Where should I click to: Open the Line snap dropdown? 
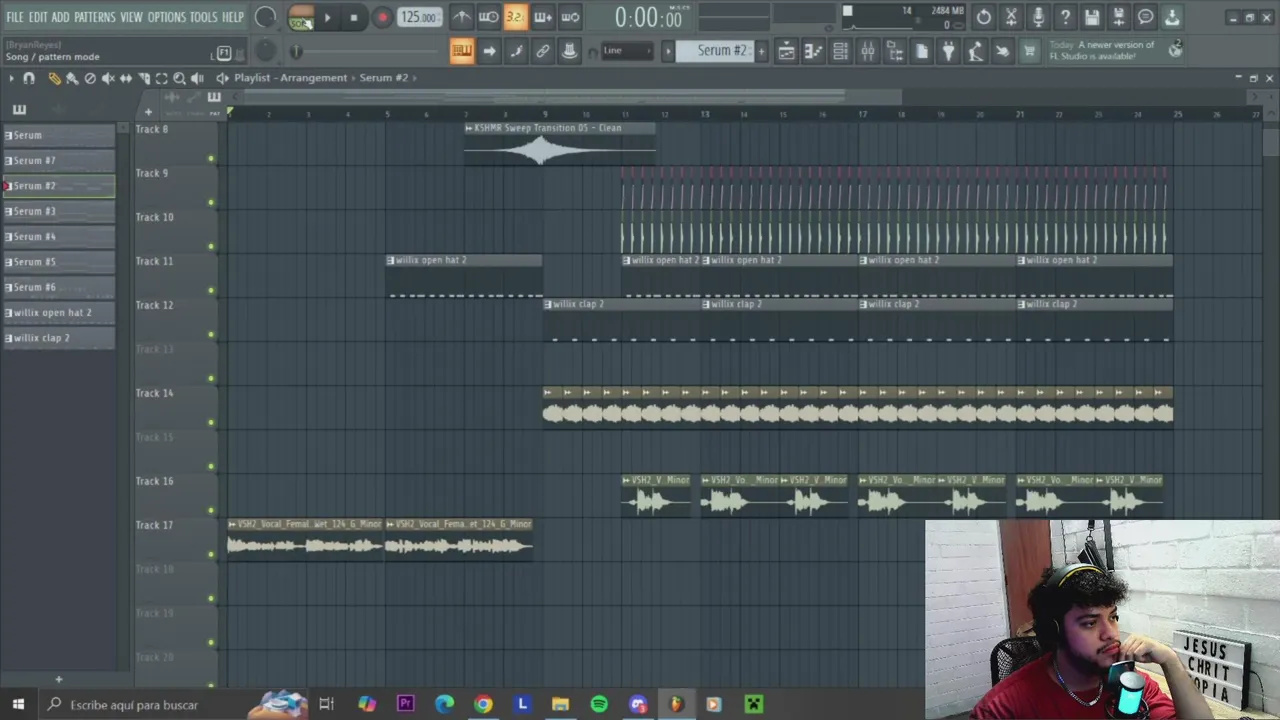(627, 51)
